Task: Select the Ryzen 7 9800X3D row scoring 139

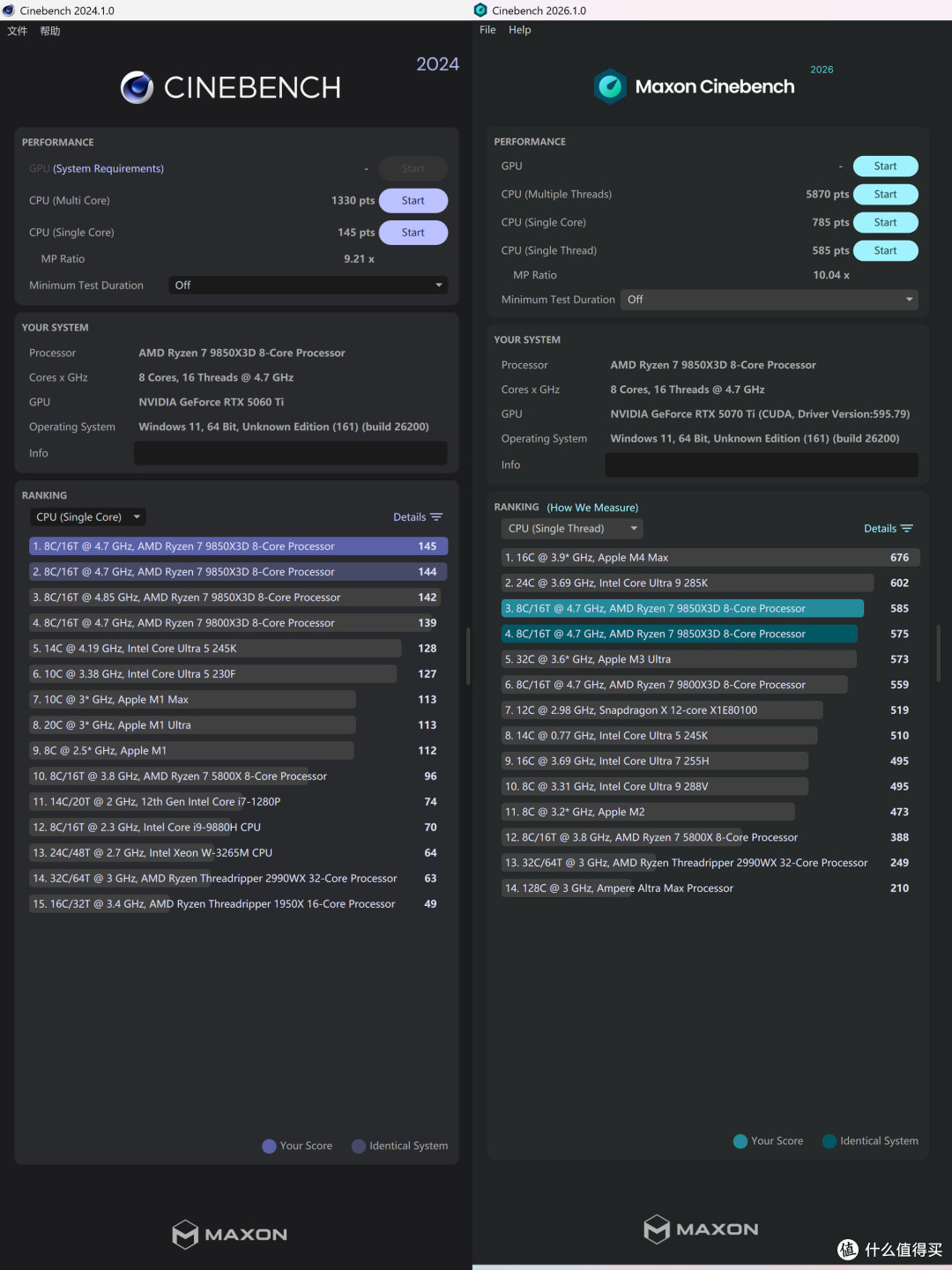Action: click(238, 623)
